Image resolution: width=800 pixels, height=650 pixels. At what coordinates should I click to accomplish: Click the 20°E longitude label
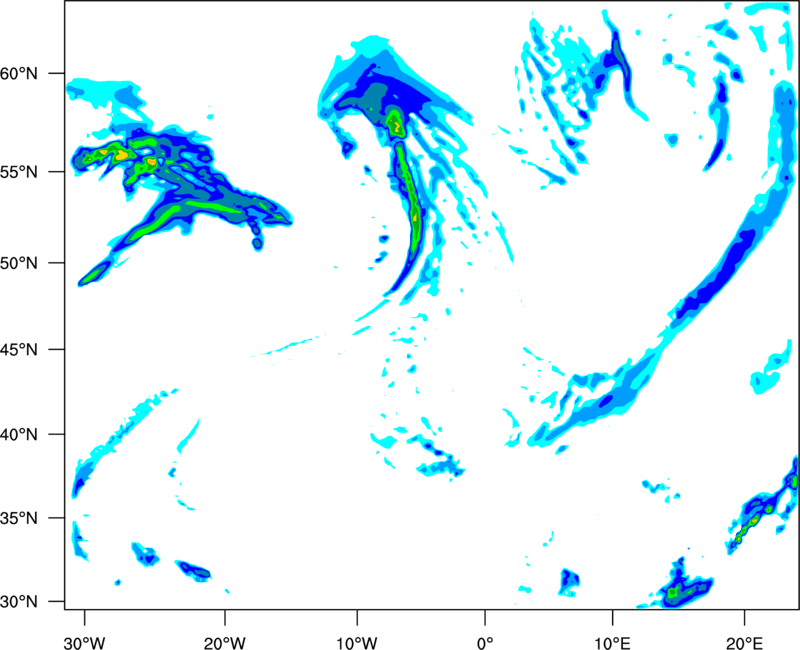pos(744,643)
